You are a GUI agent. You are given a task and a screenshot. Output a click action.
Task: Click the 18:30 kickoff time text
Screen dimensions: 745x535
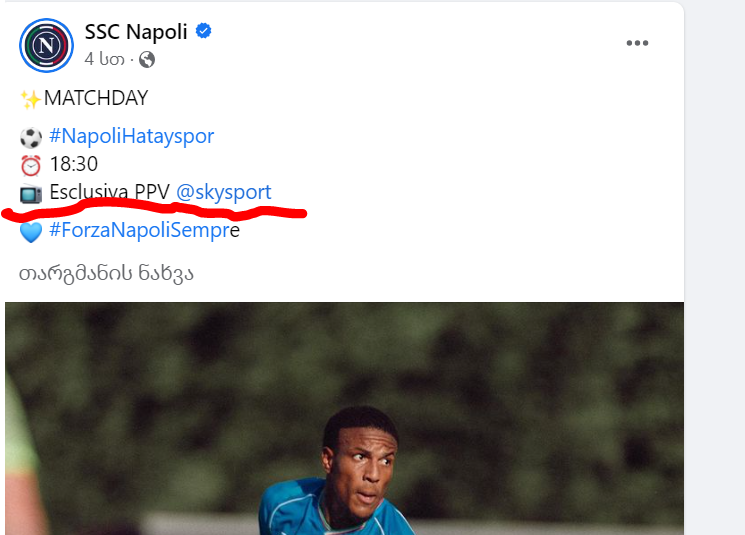[73, 164]
